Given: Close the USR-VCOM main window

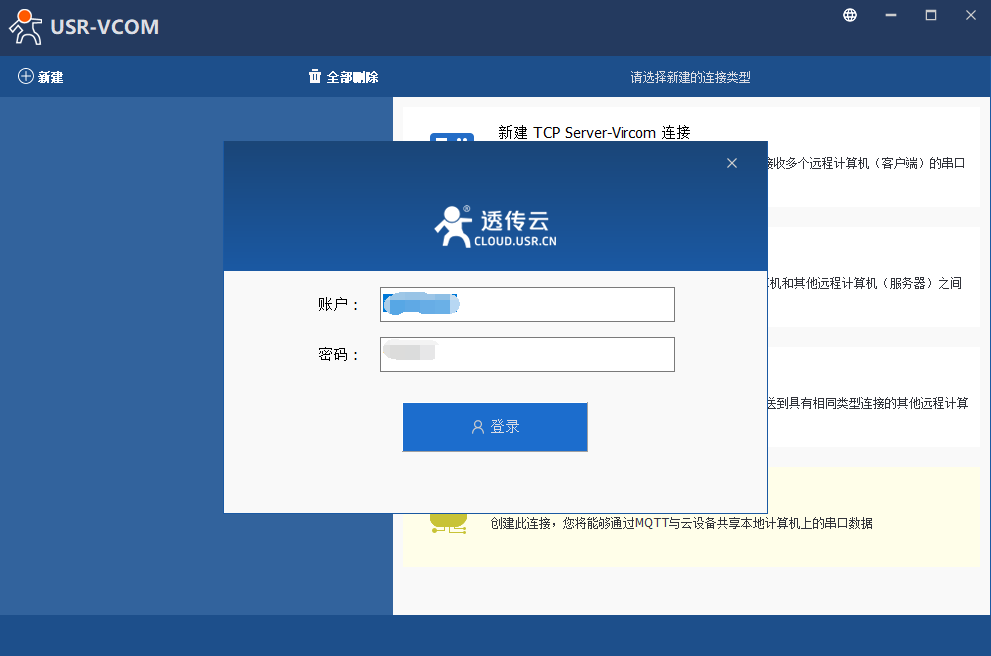Looking at the screenshot, I should [971, 15].
